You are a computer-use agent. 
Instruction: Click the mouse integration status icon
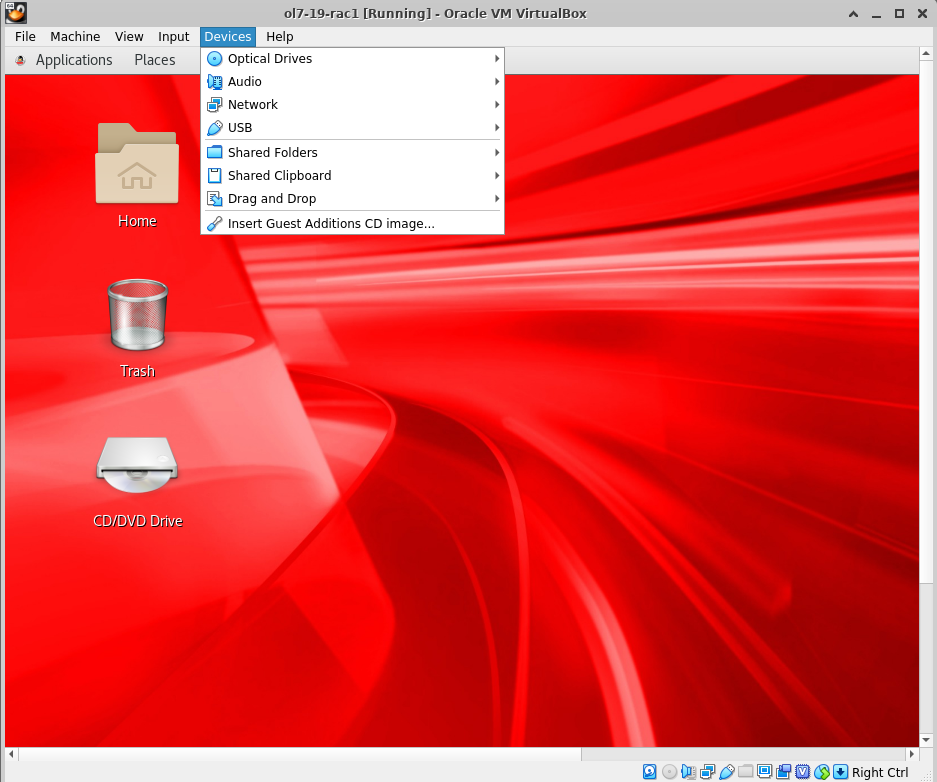point(822,772)
